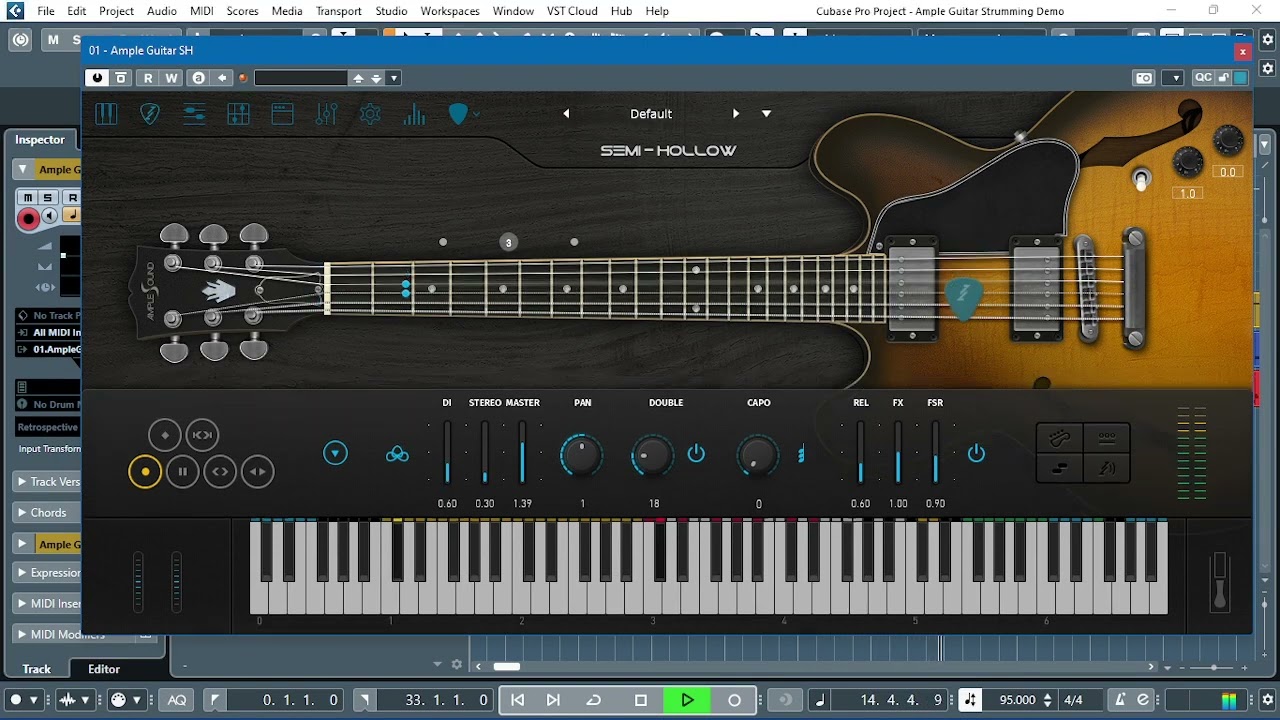
Task: Switch to the Track tab
Action: point(37,669)
